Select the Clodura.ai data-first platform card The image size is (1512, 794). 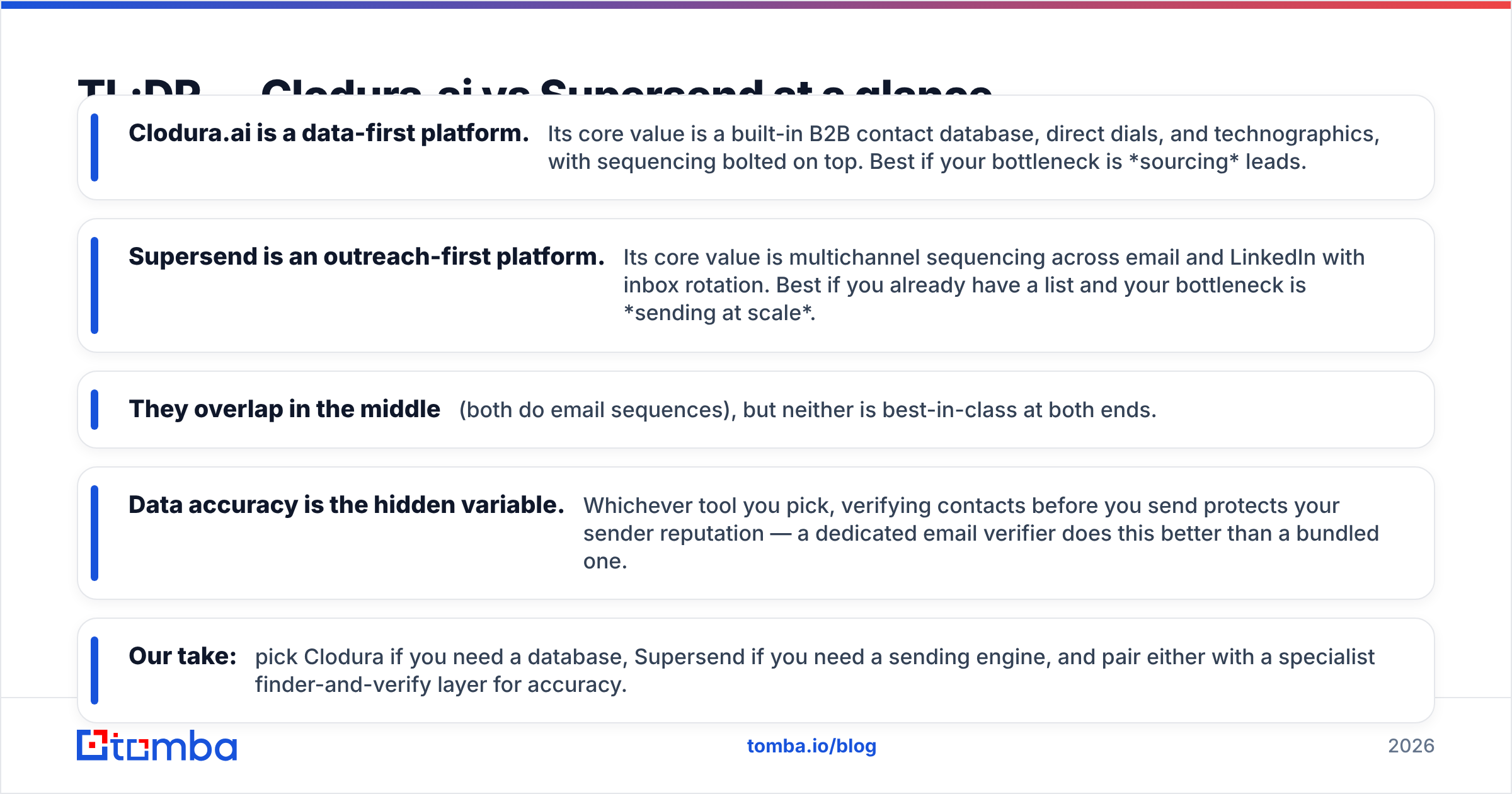[756, 147]
